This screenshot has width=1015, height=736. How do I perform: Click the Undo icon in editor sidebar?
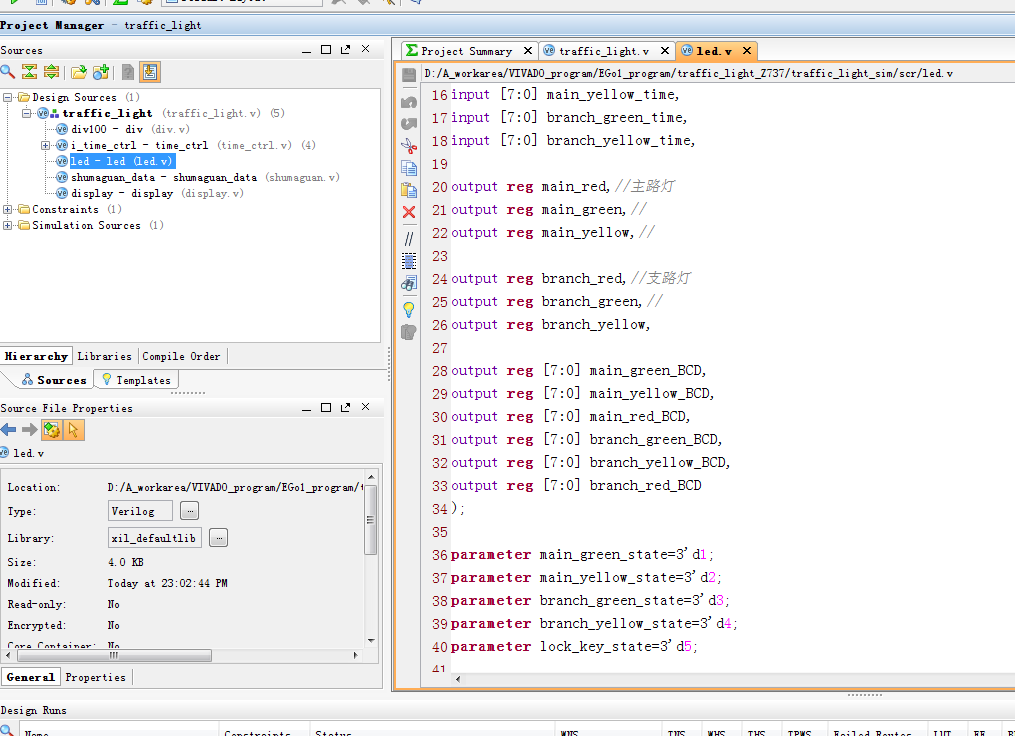pos(408,102)
